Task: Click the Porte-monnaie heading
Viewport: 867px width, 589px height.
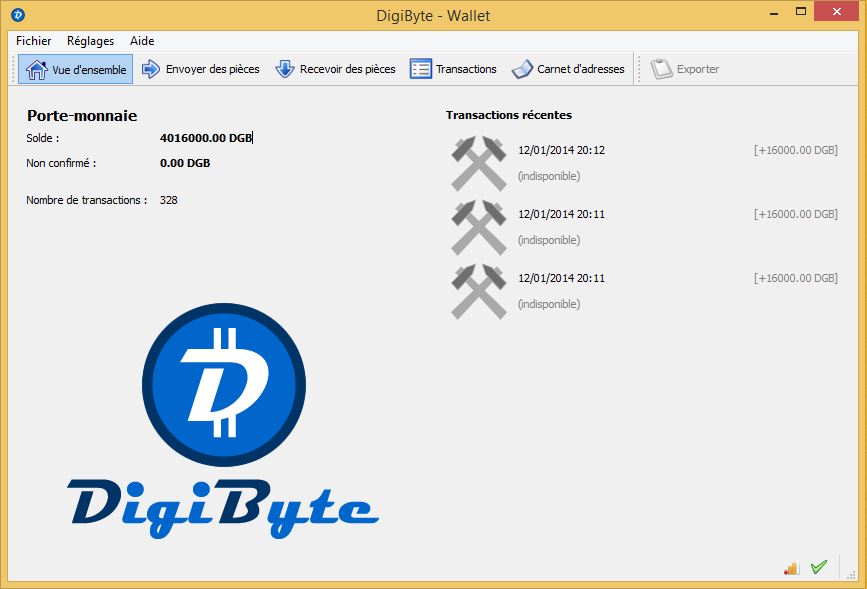Action: click(x=82, y=116)
